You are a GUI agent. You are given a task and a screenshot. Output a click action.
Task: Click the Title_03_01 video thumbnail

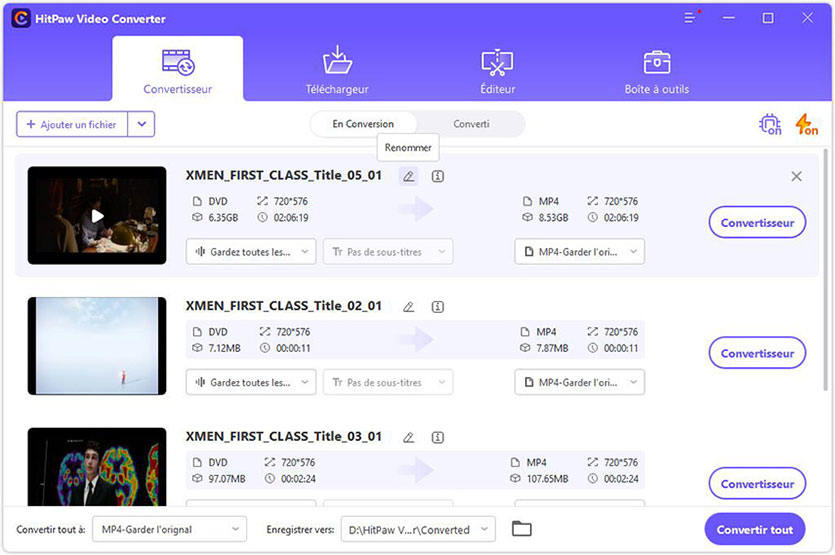click(97, 467)
